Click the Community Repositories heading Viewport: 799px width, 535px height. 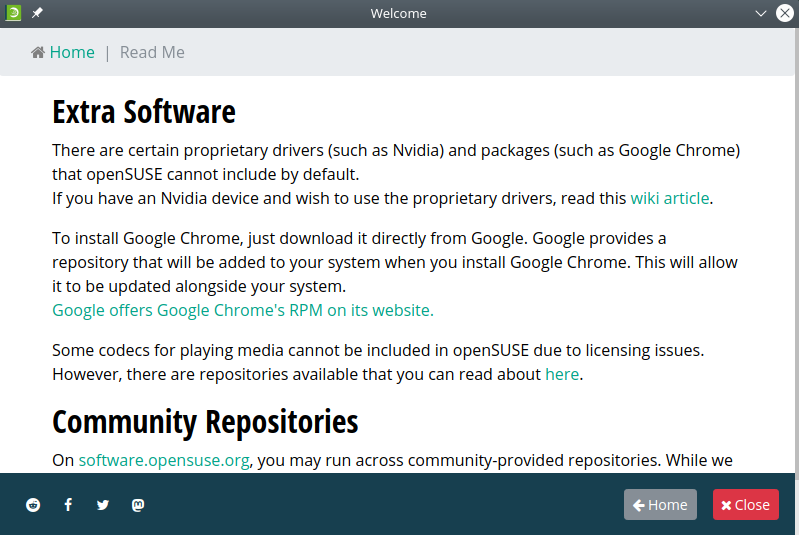click(x=205, y=422)
